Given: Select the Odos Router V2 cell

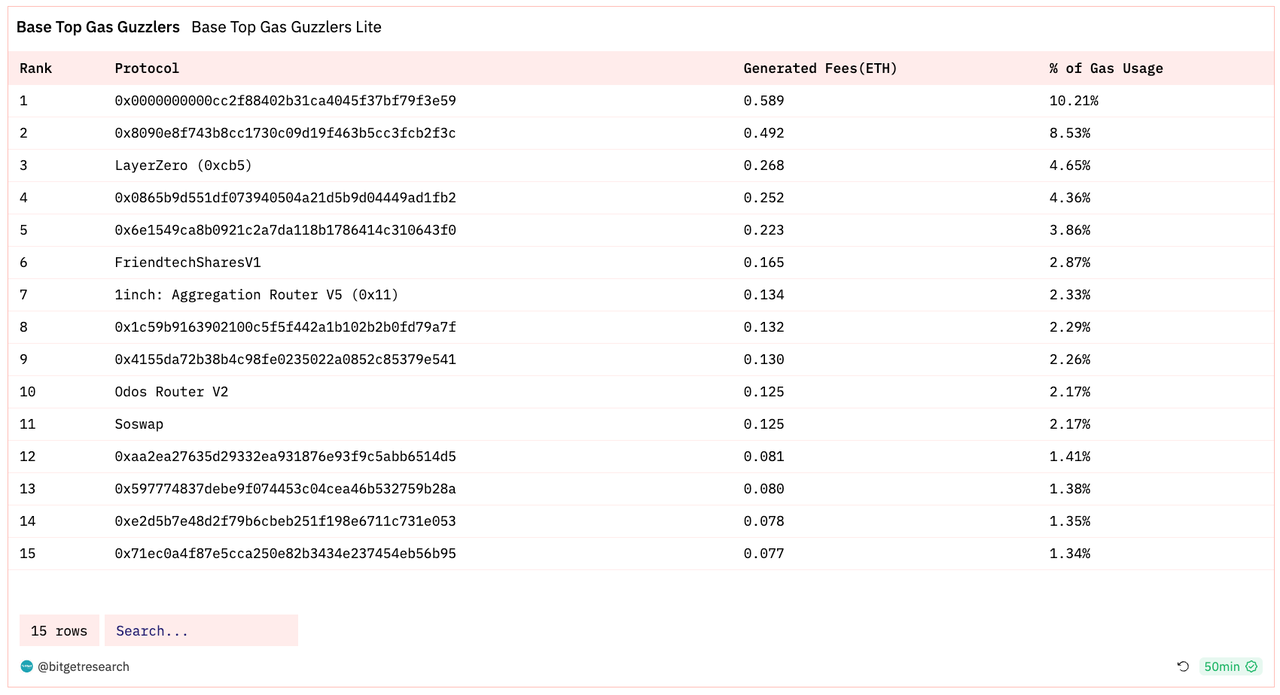Looking at the screenshot, I should point(171,391).
